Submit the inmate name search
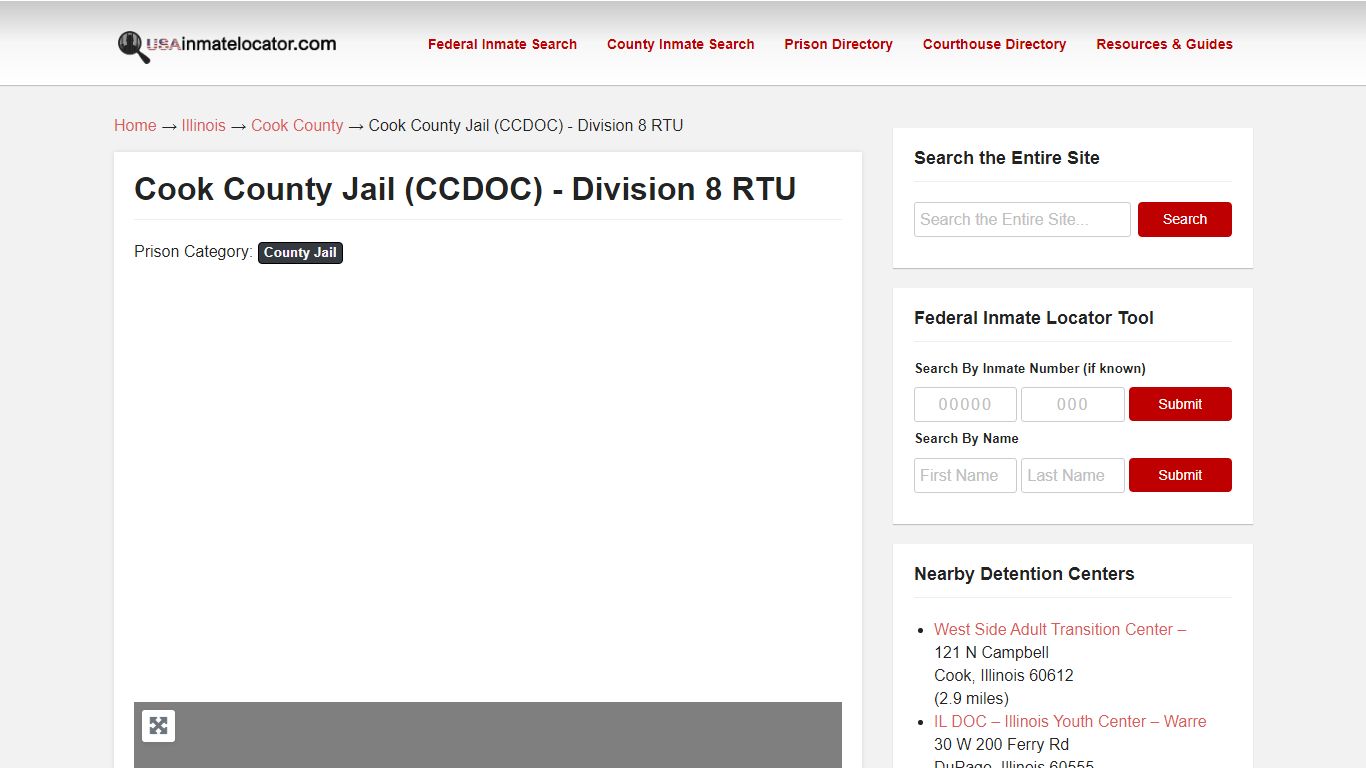 [x=1180, y=475]
